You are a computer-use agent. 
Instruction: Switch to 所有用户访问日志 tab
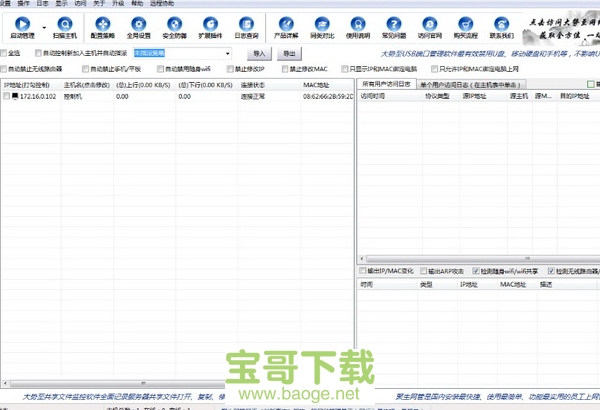tap(386, 84)
